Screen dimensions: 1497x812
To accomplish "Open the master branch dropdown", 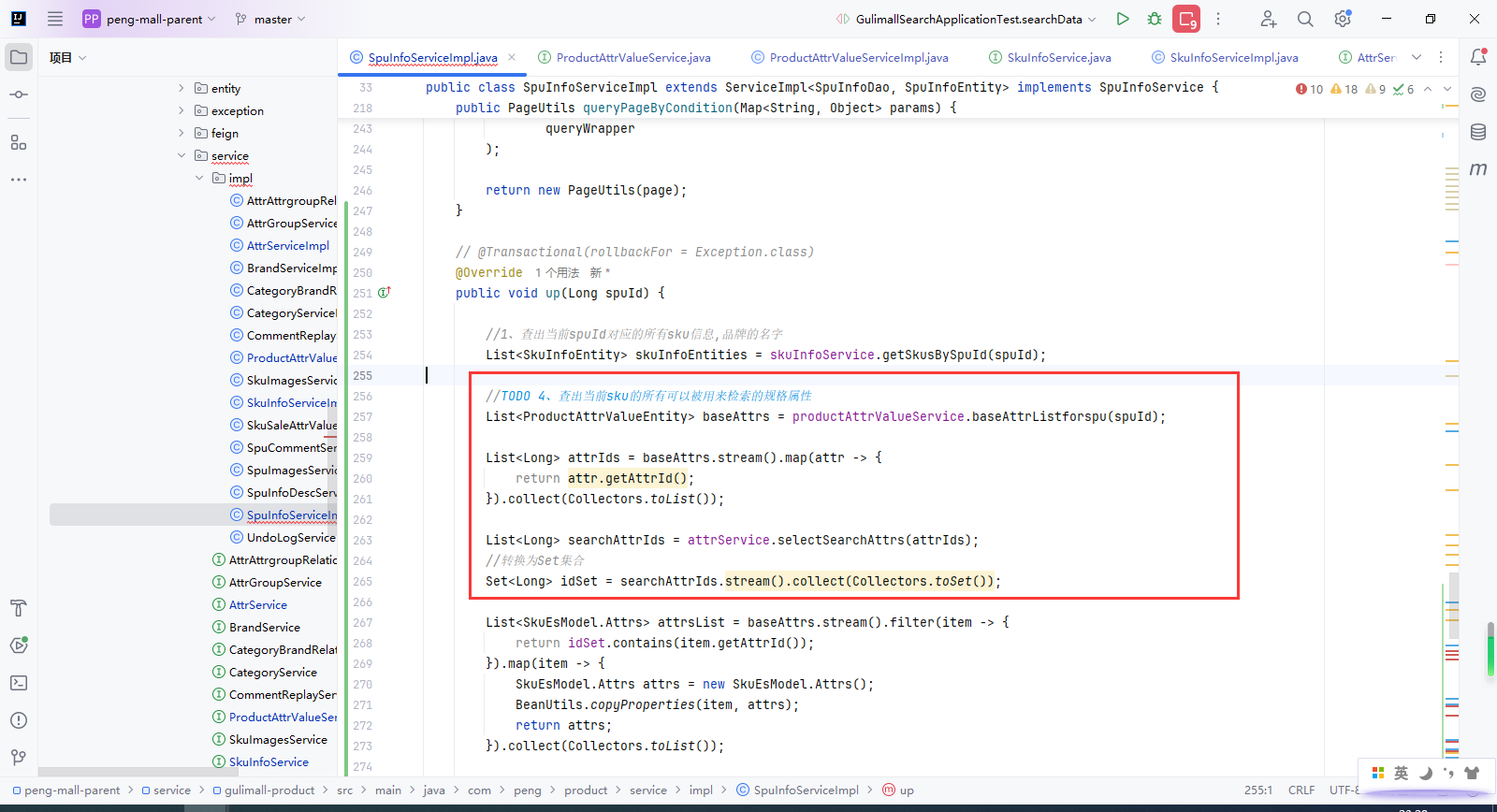I will (270, 19).
